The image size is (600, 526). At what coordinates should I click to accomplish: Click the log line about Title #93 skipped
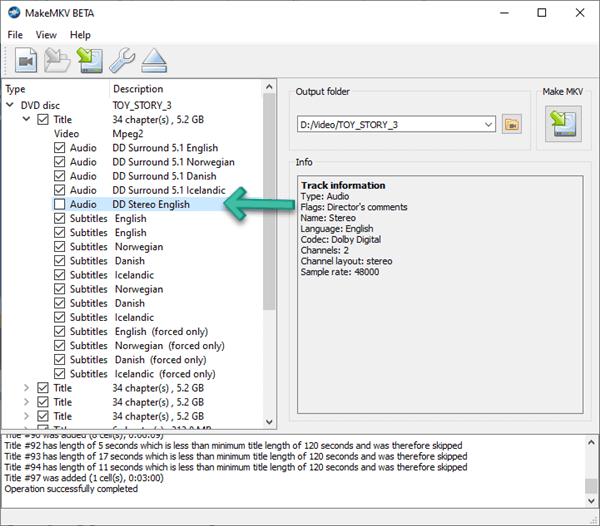click(236, 456)
